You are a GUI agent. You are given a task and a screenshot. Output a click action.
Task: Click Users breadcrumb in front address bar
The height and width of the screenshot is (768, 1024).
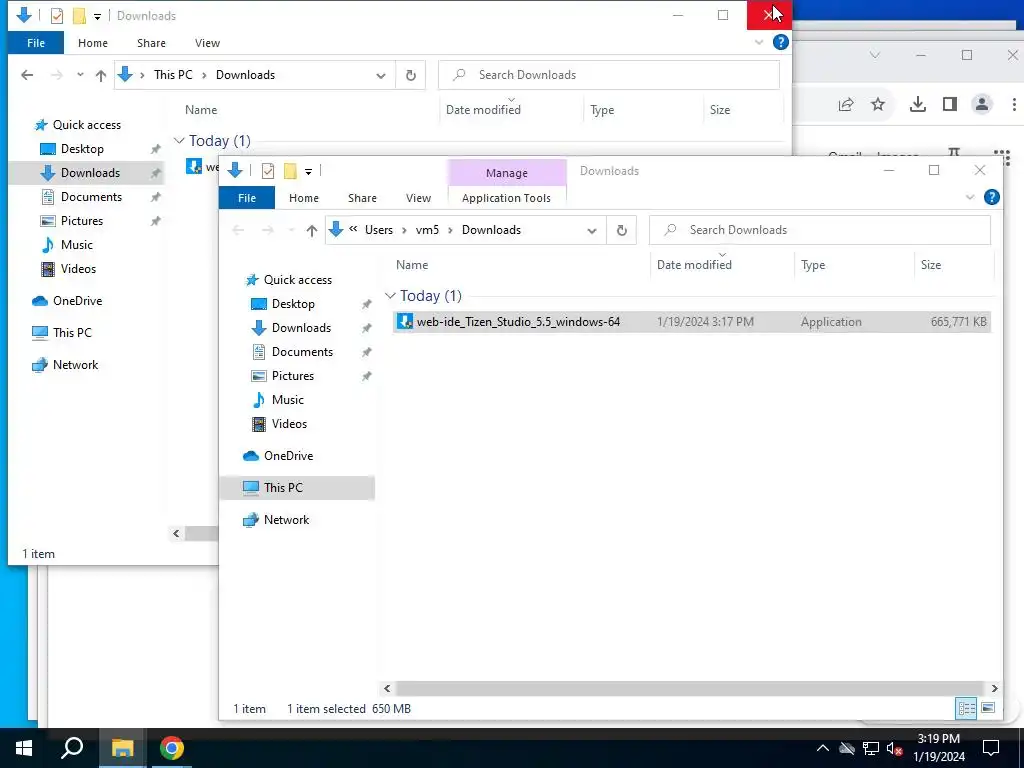(x=379, y=230)
